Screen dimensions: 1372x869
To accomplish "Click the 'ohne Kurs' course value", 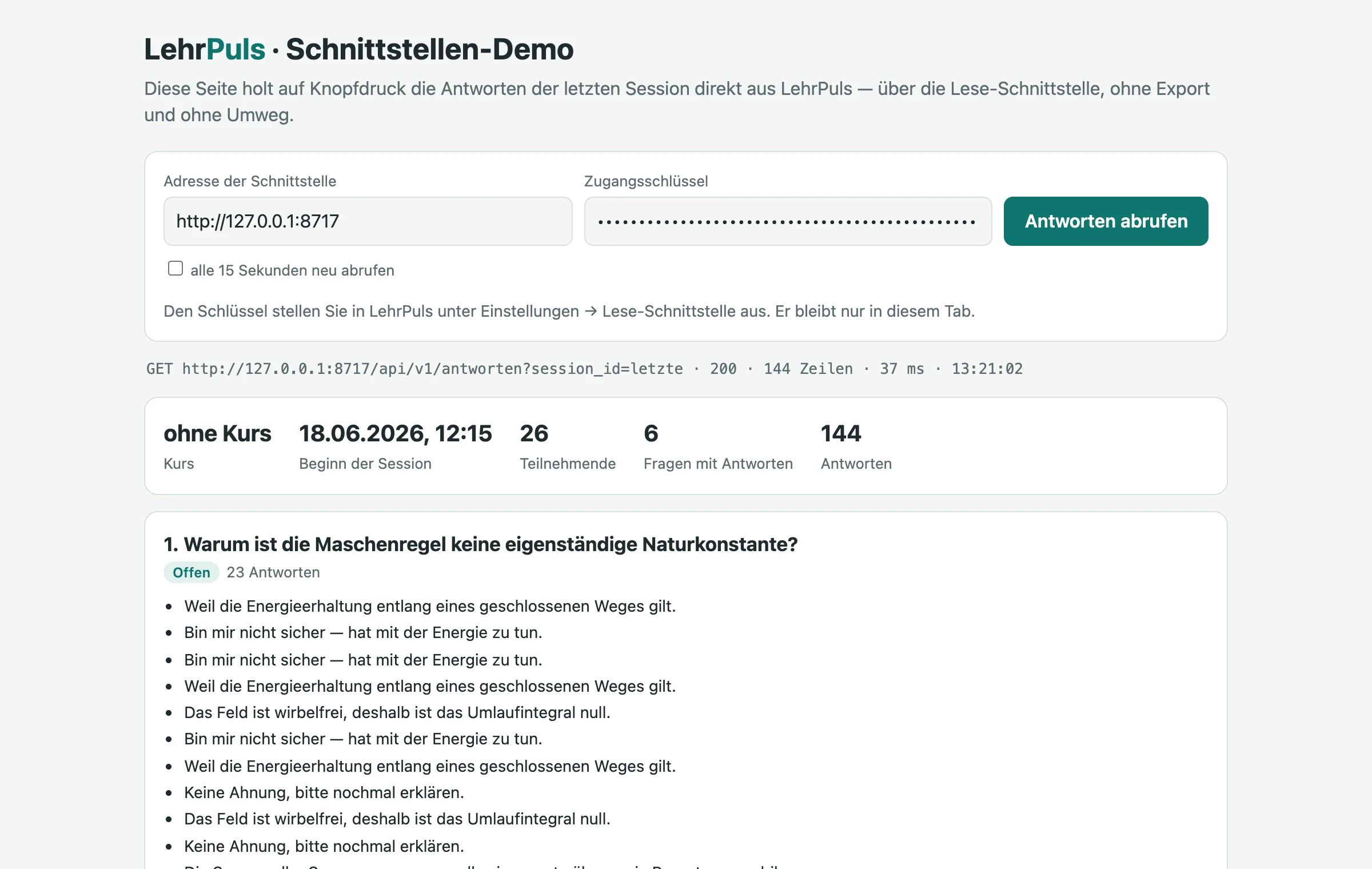I will coord(217,433).
